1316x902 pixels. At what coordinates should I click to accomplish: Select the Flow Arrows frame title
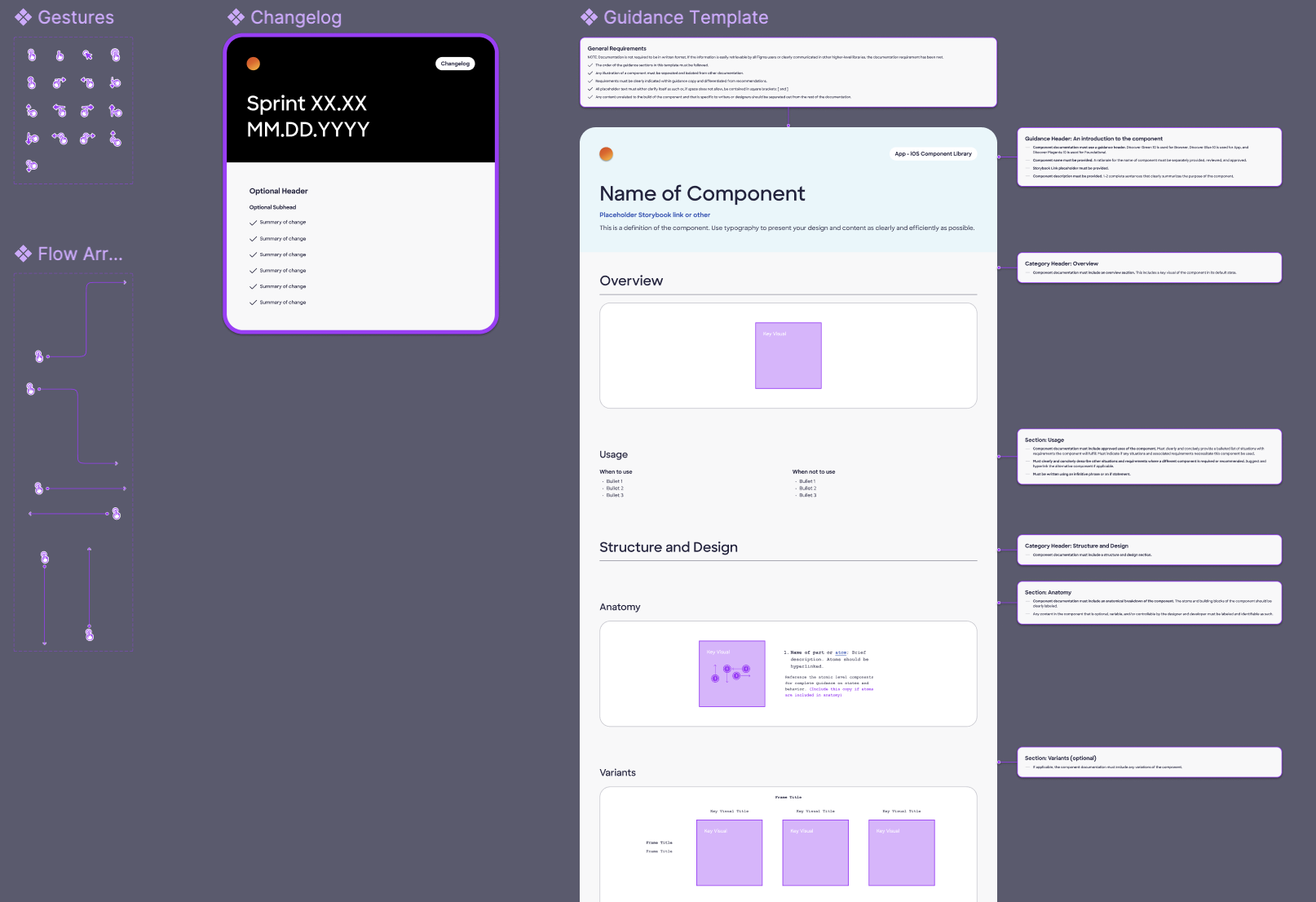78,254
